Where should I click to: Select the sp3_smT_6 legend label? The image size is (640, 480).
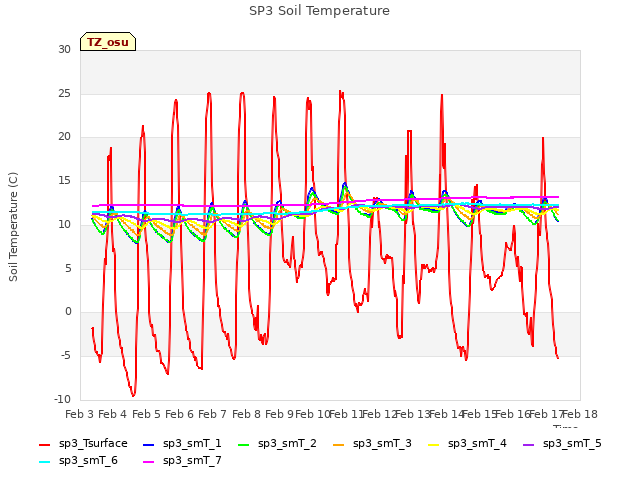point(88,460)
